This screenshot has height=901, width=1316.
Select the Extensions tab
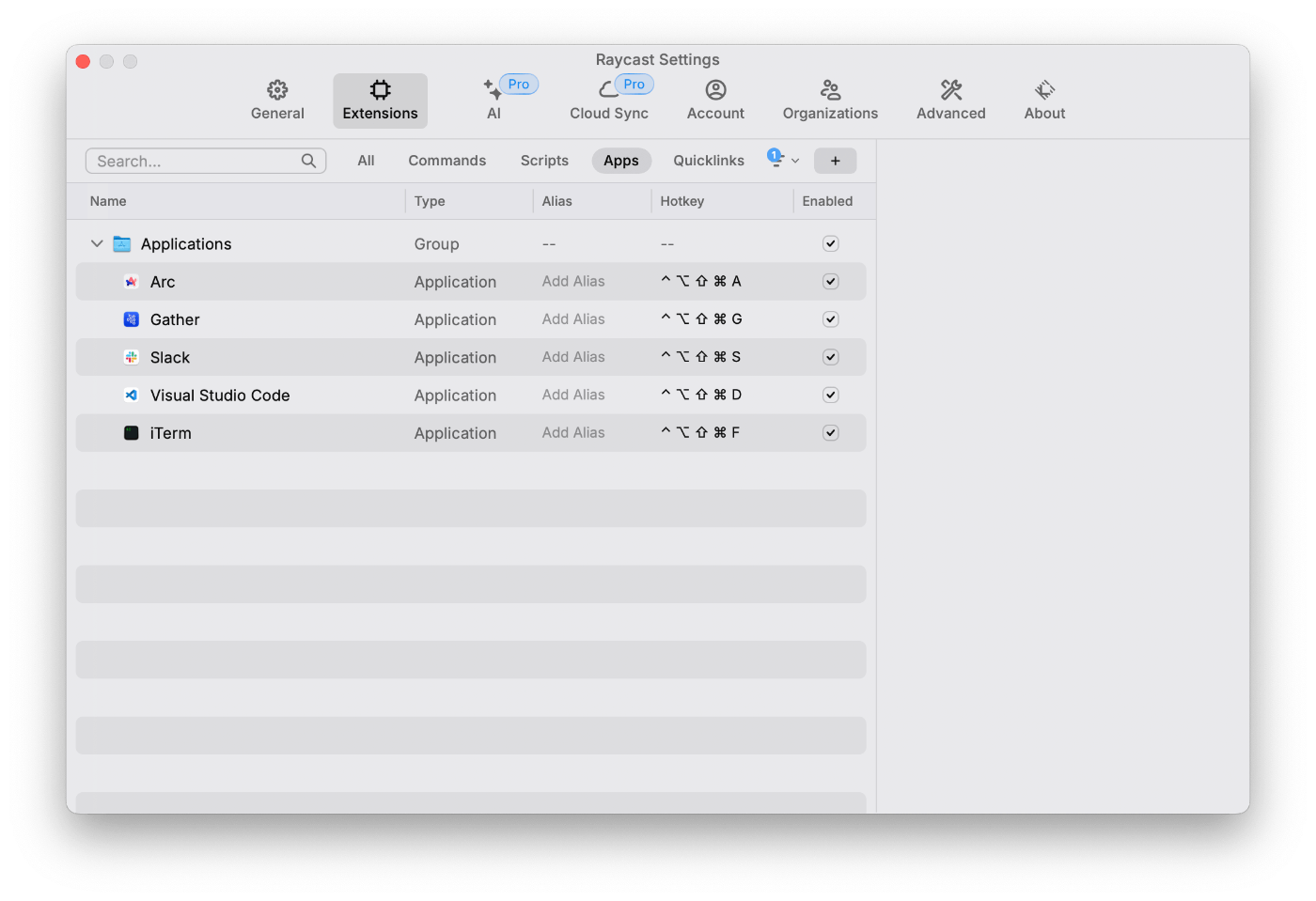coord(380,101)
